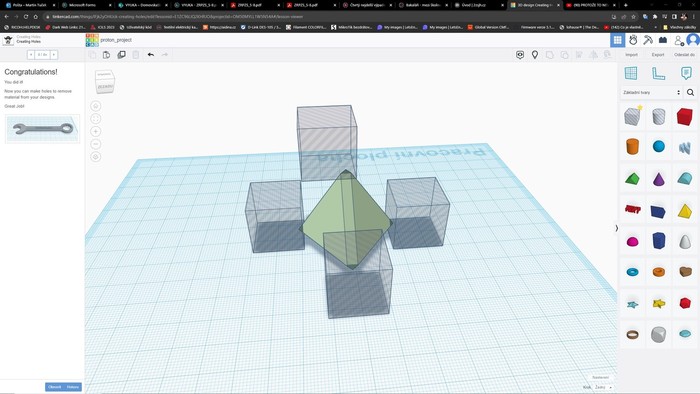Viewport: 700px width, 394px height.
Task: Click the Mirror tool icon
Action: coord(593,54)
